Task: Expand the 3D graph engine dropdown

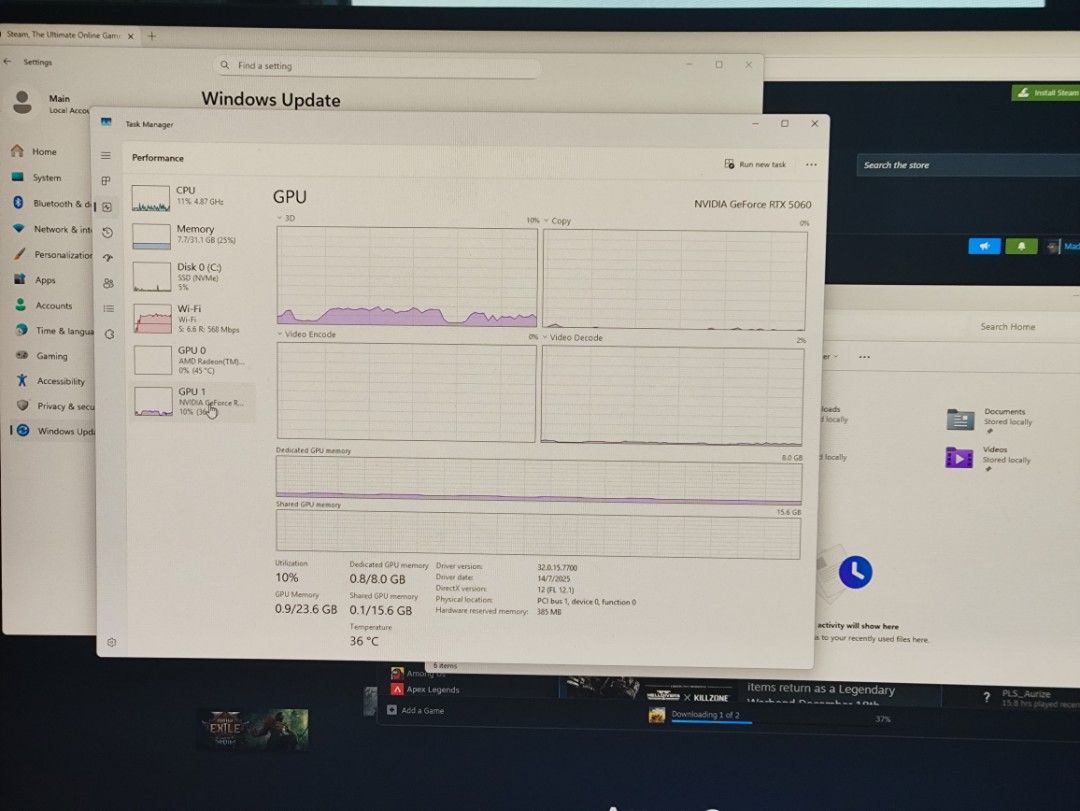Action: point(280,218)
